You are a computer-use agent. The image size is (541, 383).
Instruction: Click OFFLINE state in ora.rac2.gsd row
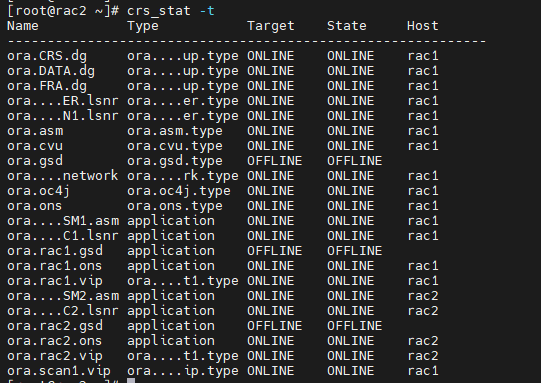point(355,326)
